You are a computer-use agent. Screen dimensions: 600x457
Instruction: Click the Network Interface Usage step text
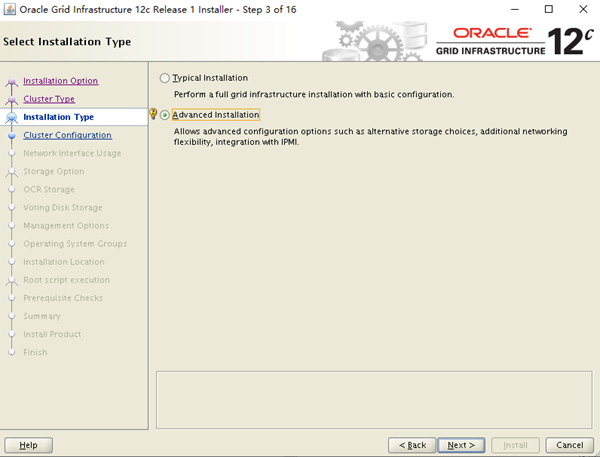(72, 153)
